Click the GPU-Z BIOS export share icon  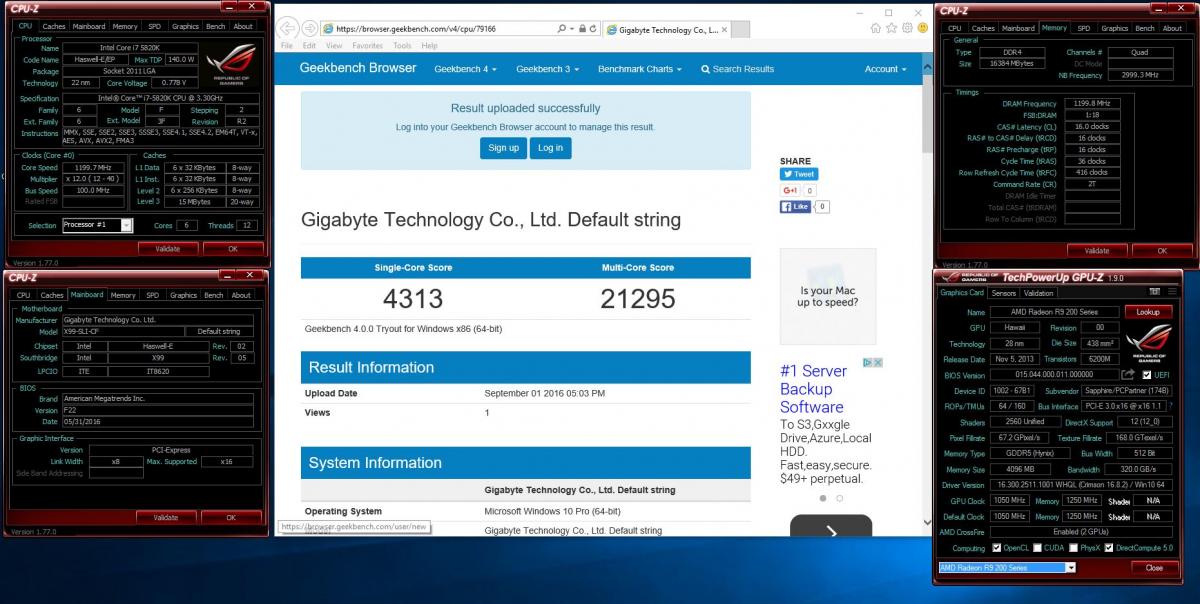click(x=1128, y=374)
